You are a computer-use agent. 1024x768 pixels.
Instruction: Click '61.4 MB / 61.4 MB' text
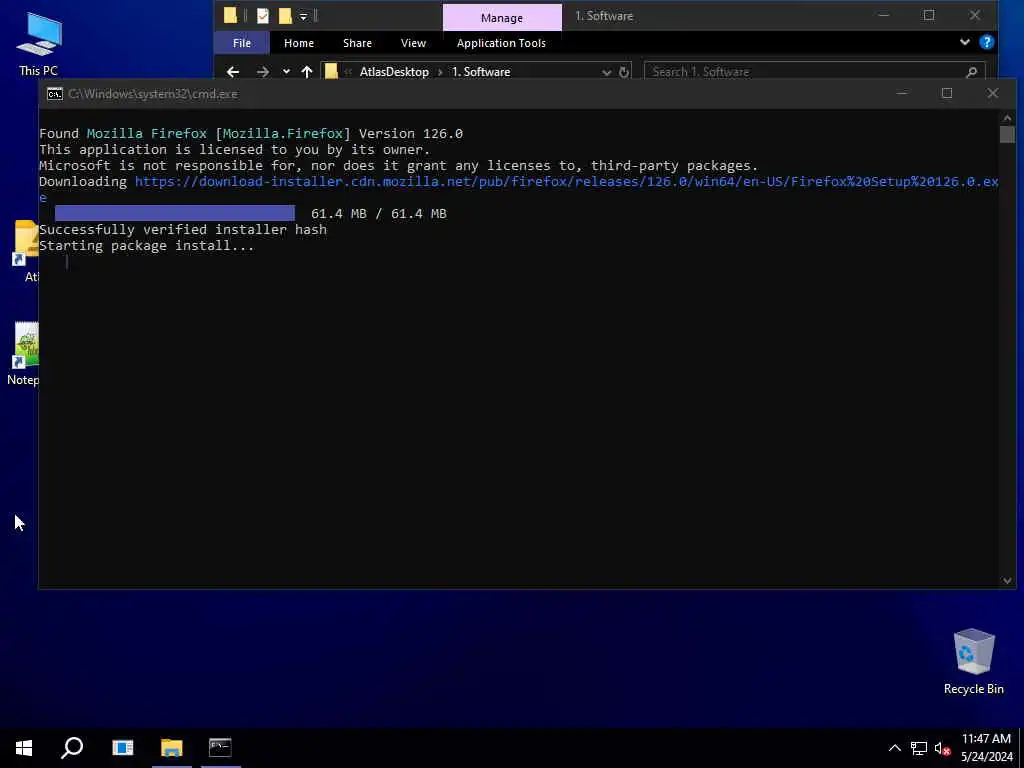[379, 214]
